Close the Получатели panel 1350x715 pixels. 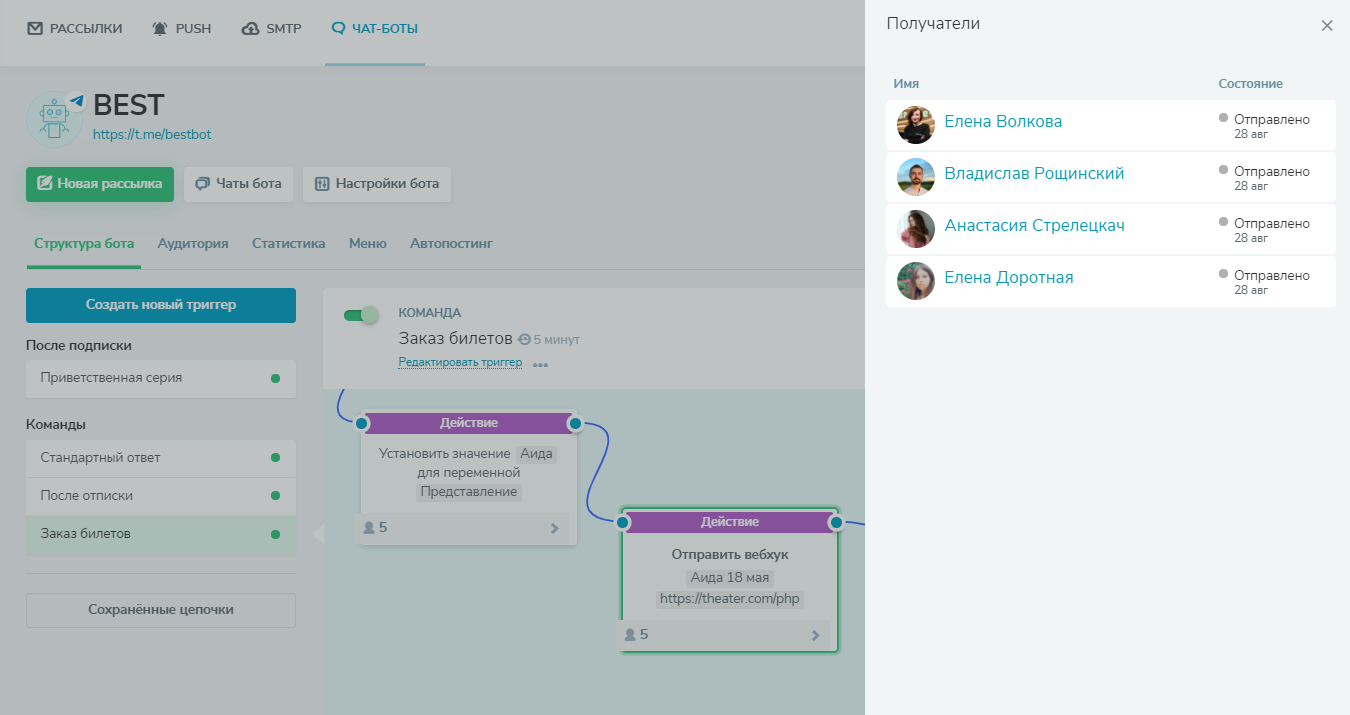[1327, 26]
